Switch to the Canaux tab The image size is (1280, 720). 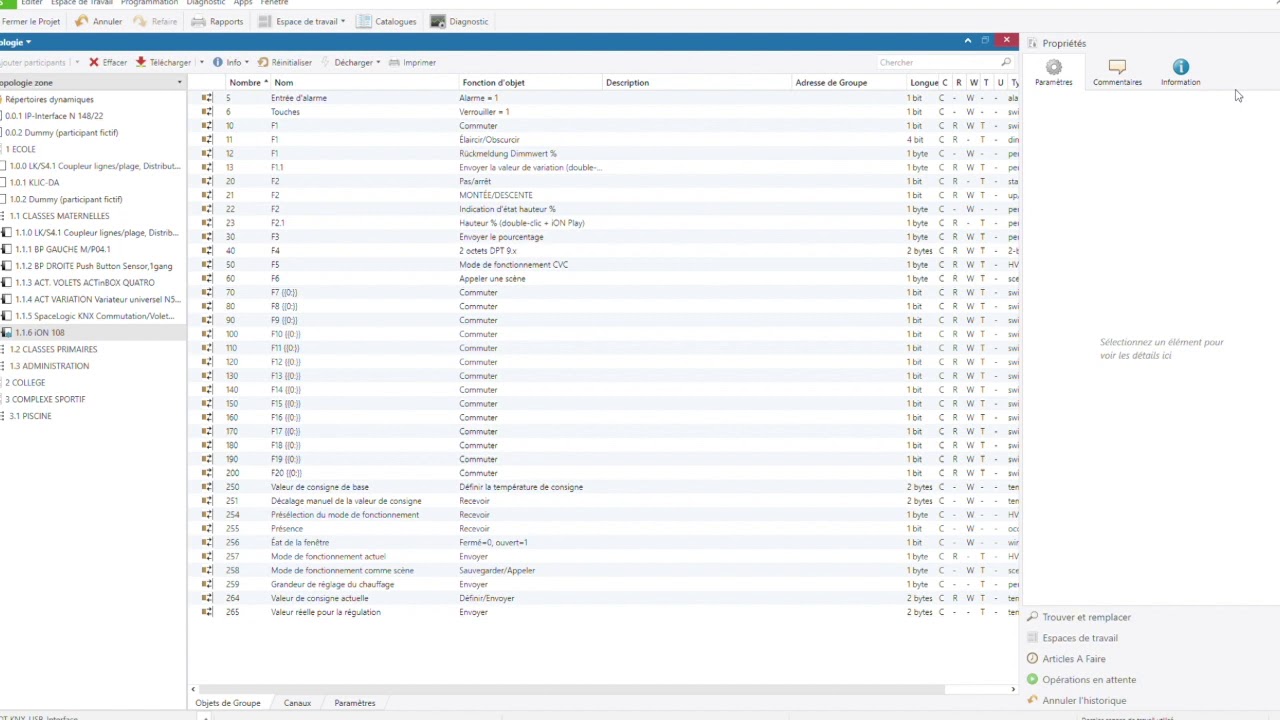click(297, 703)
